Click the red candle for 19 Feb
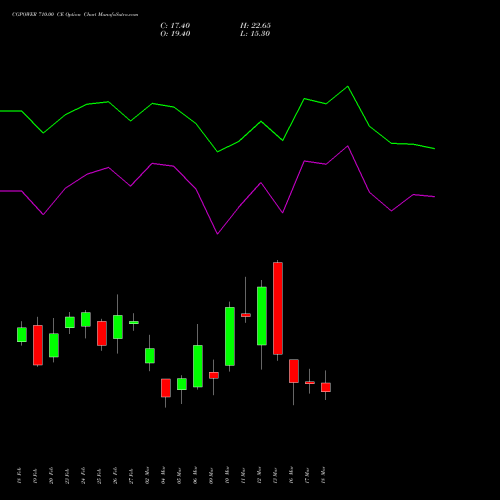The height and width of the screenshot is (500, 500). pyautogui.click(x=38, y=345)
